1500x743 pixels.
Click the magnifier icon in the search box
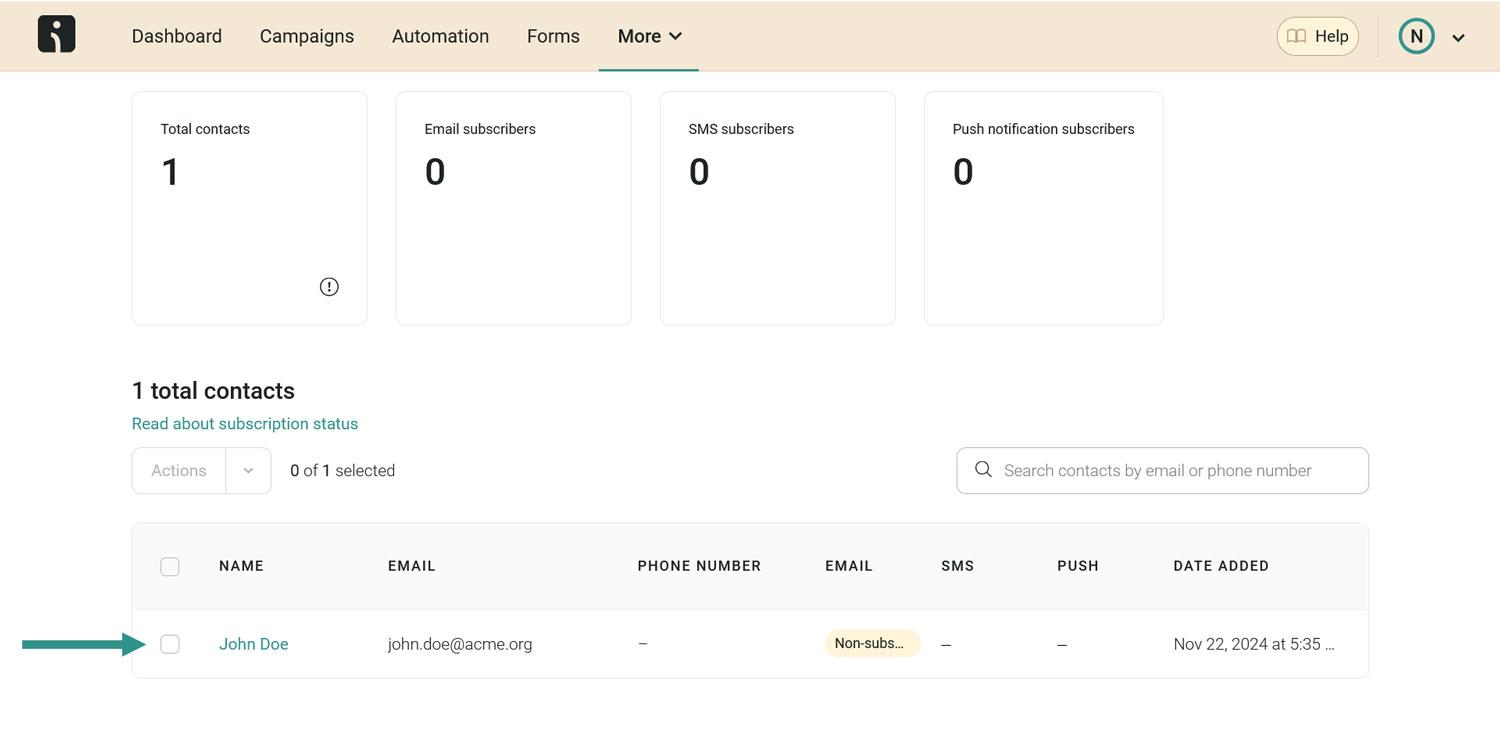(x=983, y=470)
